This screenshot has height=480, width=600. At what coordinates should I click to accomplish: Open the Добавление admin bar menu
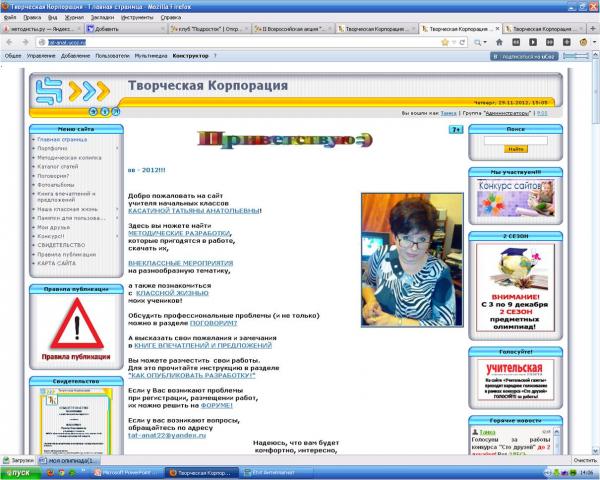click(75, 56)
